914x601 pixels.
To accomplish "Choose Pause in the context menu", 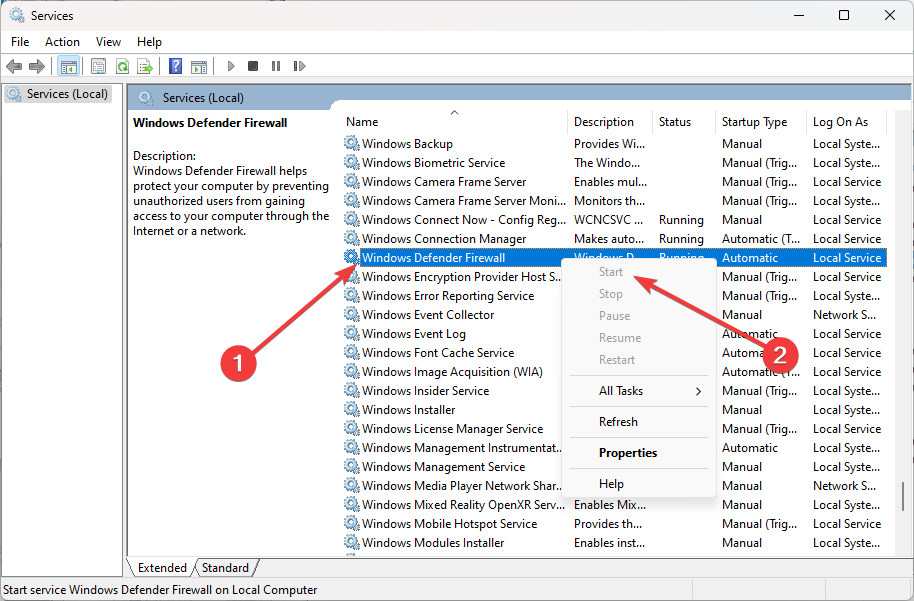I will click(614, 316).
